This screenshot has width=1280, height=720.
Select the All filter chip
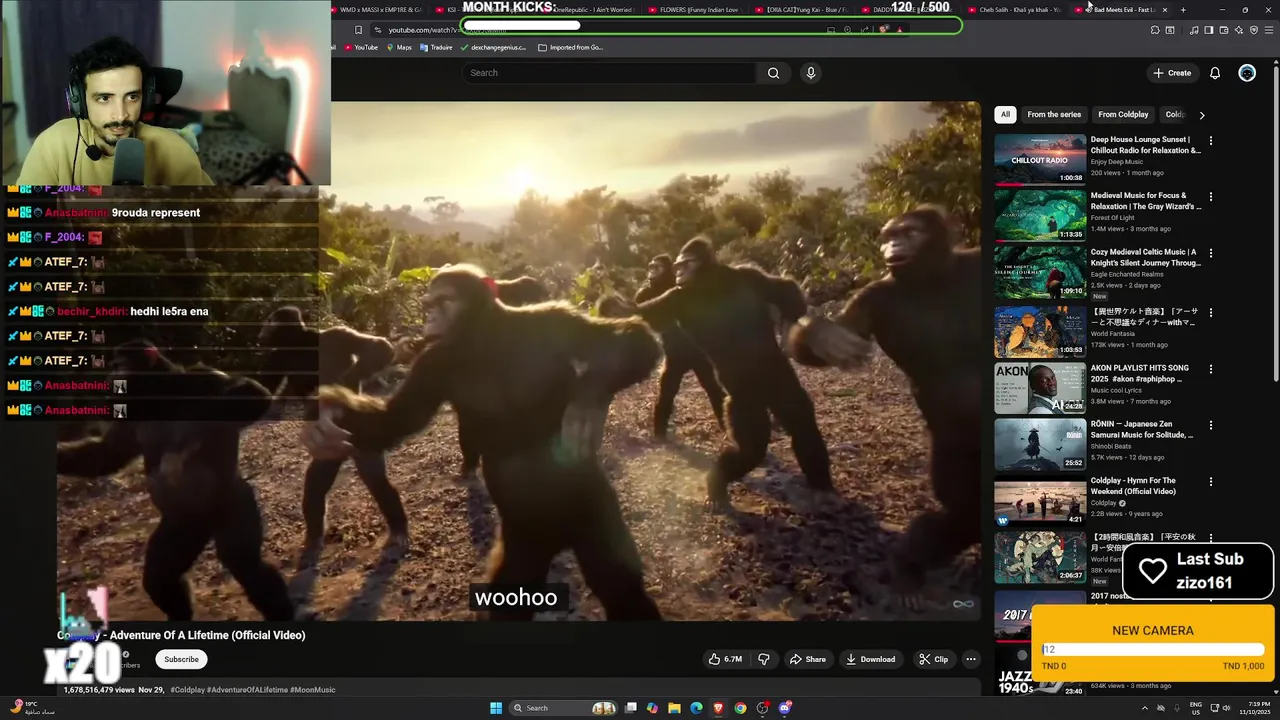(x=1005, y=114)
